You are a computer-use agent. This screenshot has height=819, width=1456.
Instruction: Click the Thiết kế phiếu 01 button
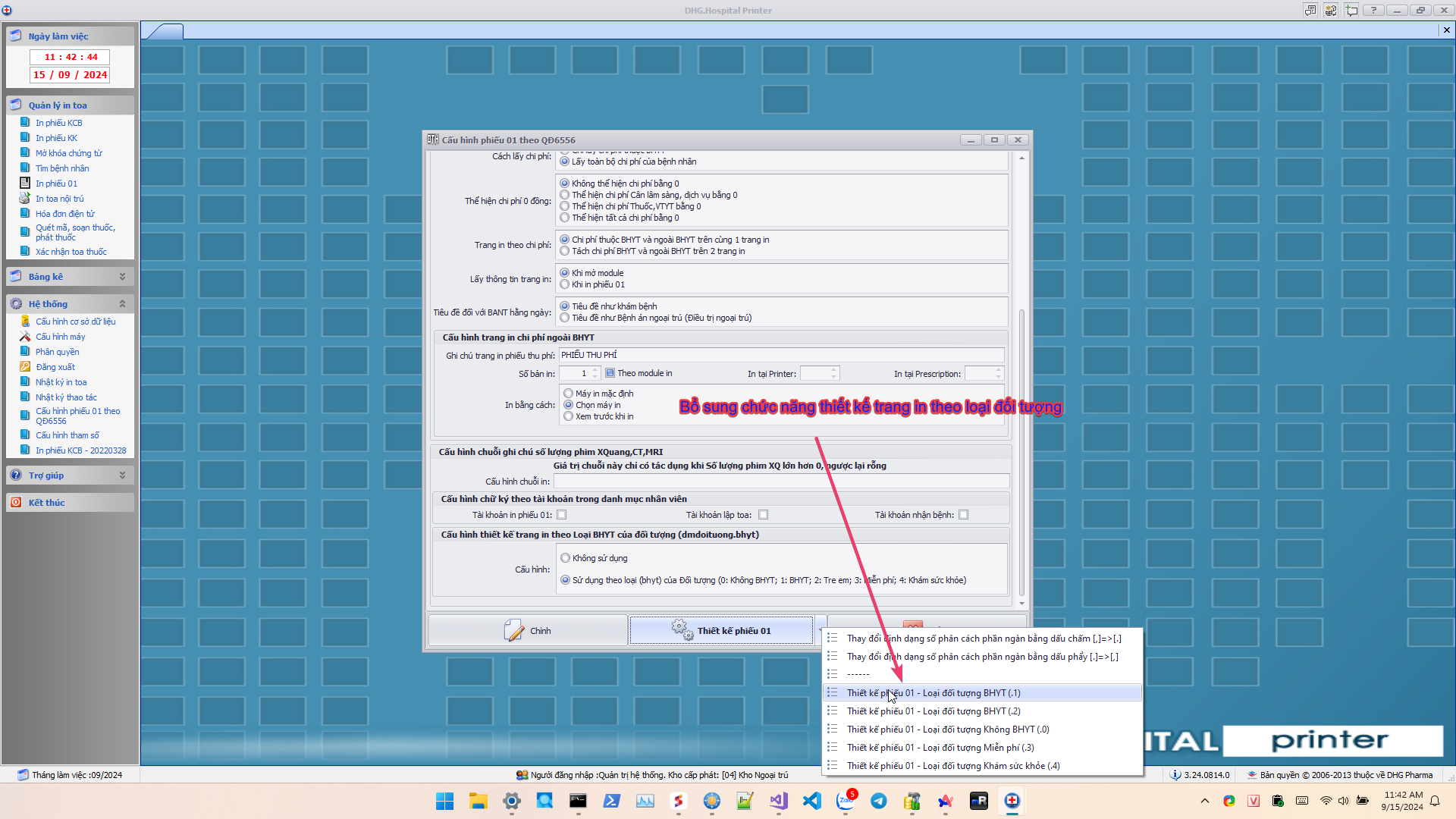click(721, 630)
